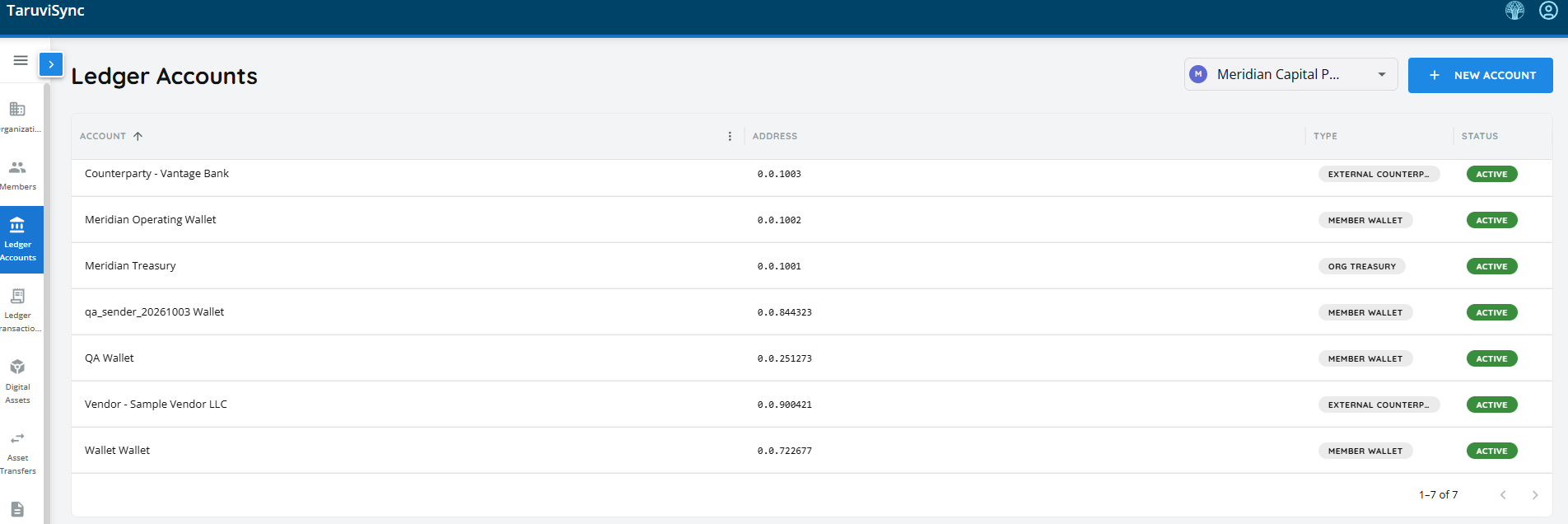Click the document icon at the sidebar bottom
The height and width of the screenshot is (524, 1568).
(17, 509)
